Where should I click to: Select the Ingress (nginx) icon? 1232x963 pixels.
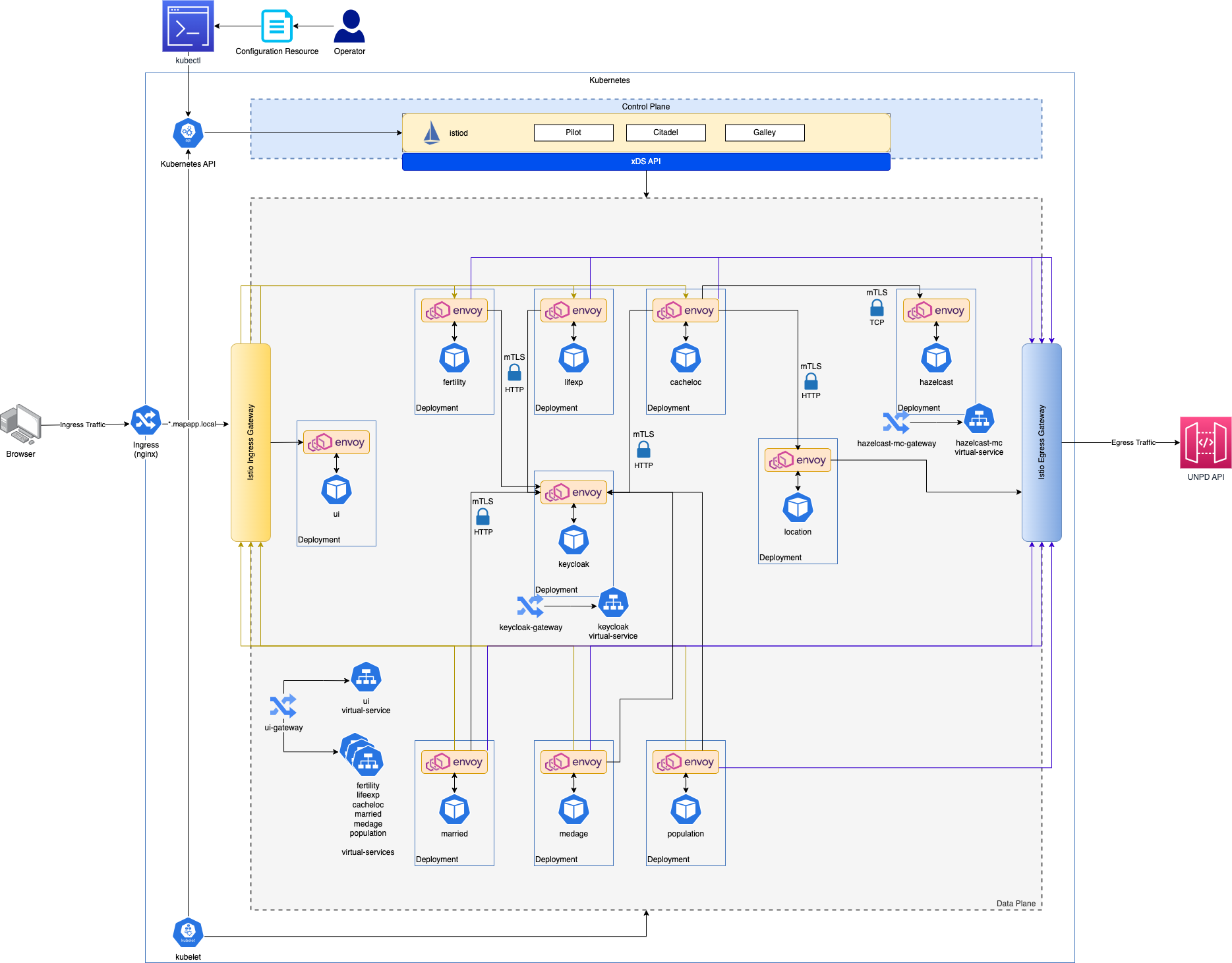pyautogui.click(x=146, y=421)
